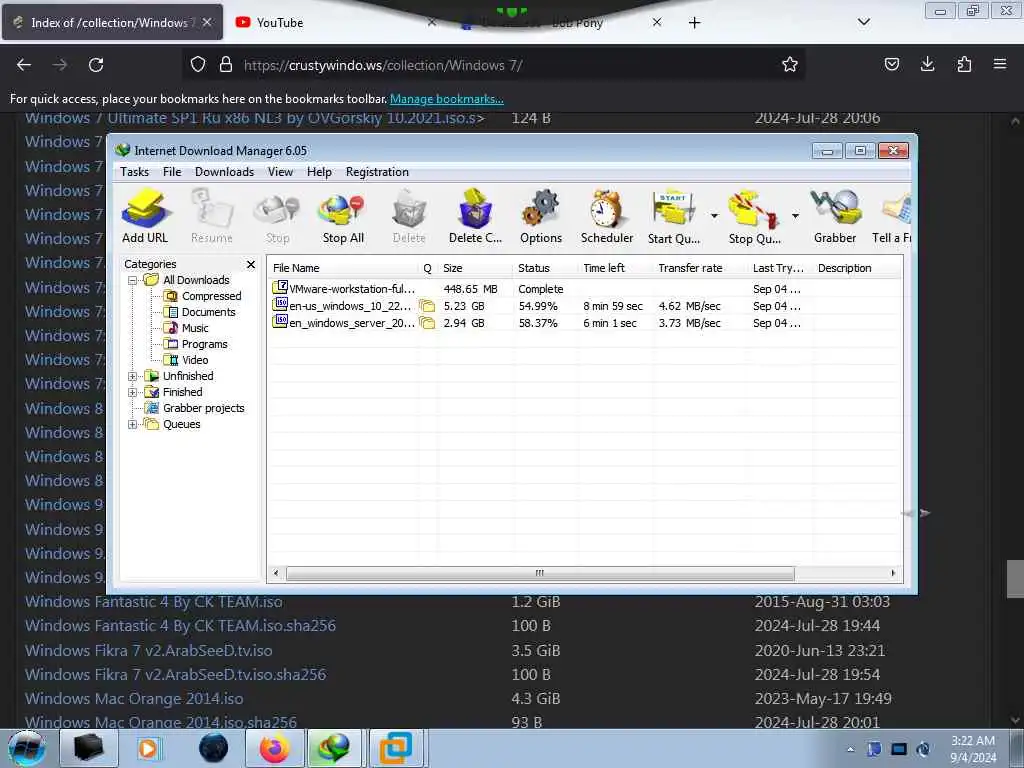Click Save to Pocket icon in Firefox
The height and width of the screenshot is (768, 1024).
891,64
